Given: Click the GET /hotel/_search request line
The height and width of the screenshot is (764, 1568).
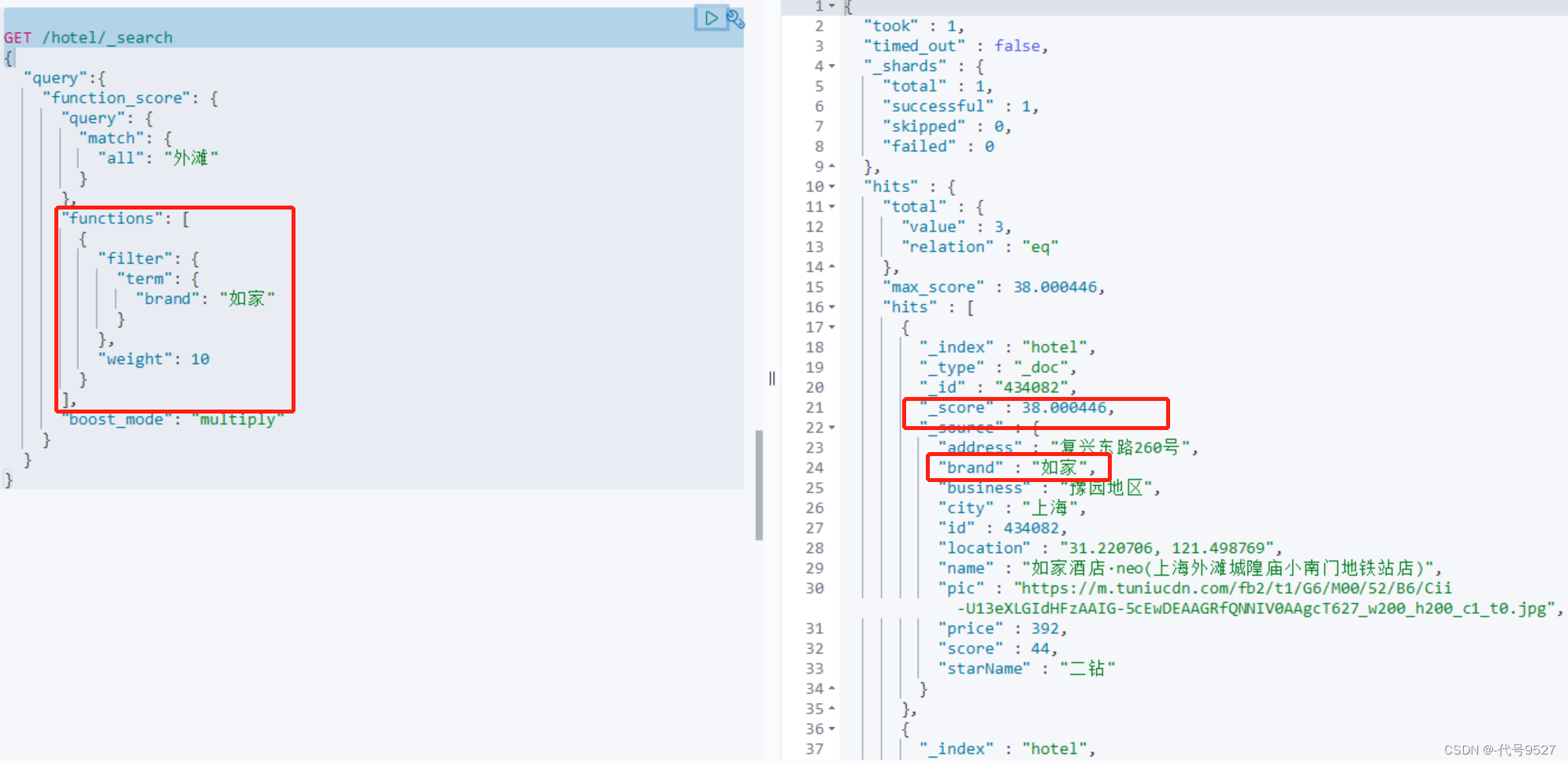Looking at the screenshot, I should click(88, 38).
